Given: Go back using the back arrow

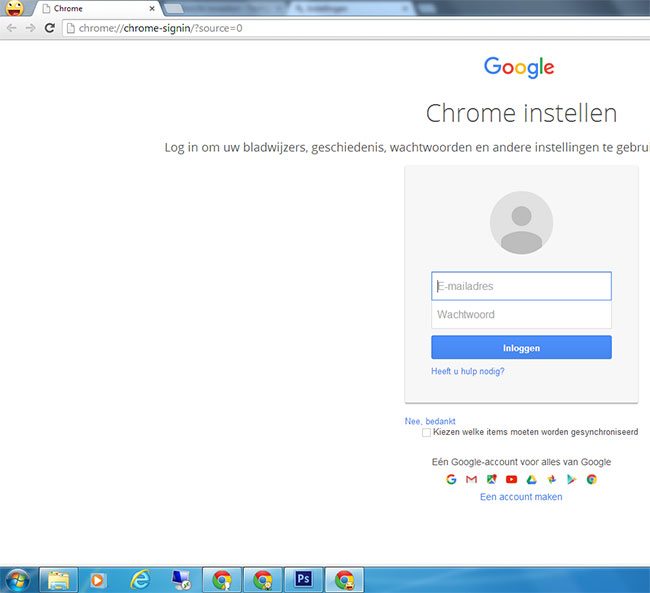Looking at the screenshot, I should click(x=12, y=28).
